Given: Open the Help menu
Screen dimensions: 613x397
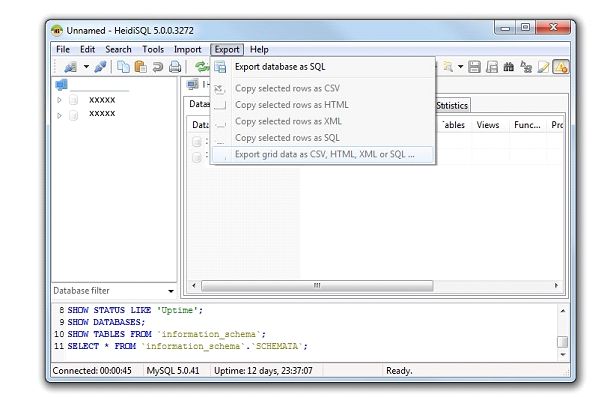Looking at the screenshot, I should [259, 49].
